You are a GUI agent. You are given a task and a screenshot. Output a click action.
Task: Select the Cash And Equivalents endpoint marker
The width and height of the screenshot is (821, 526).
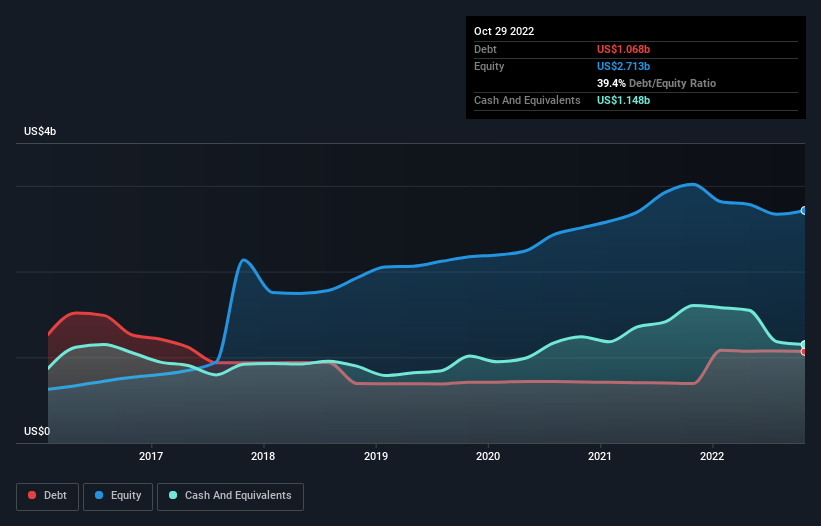[804, 344]
